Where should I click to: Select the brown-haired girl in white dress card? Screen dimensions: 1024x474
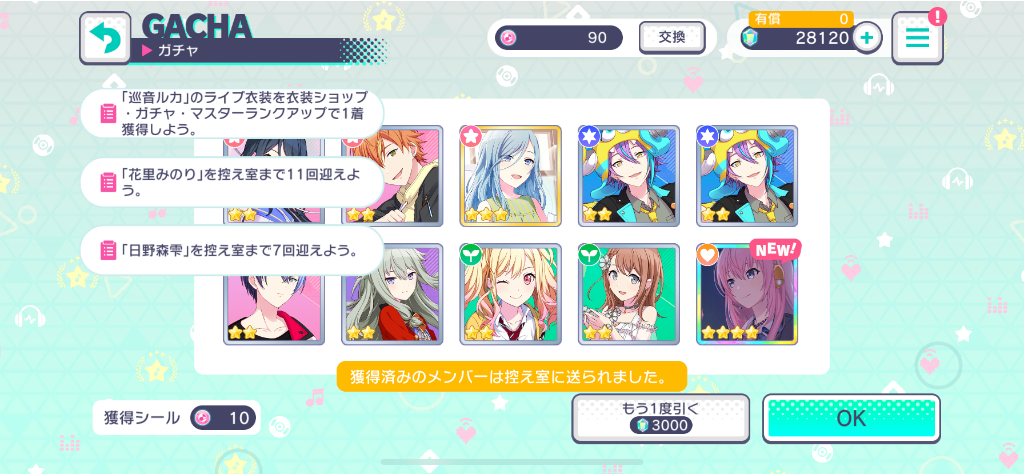pyautogui.click(x=629, y=294)
